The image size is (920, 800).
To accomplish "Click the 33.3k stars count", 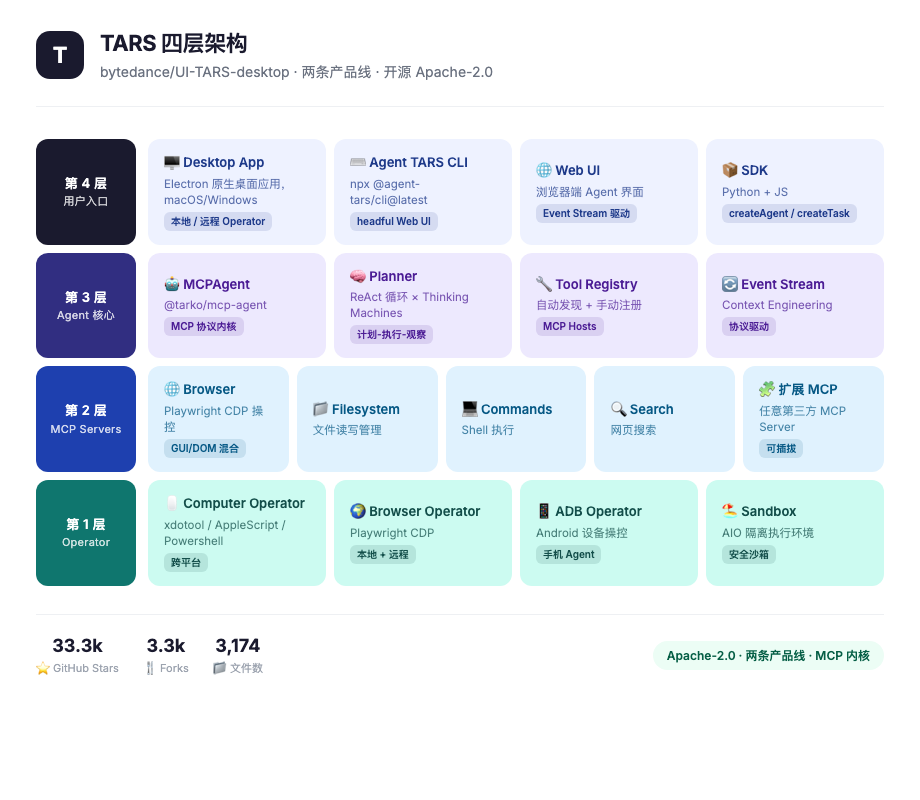I will tap(77, 646).
